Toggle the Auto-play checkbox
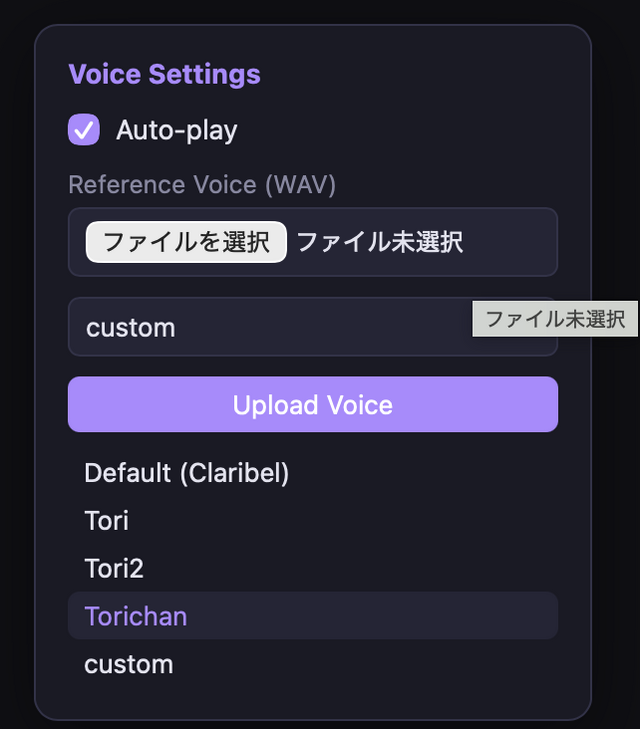The image size is (640, 729). [x=83, y=130]
